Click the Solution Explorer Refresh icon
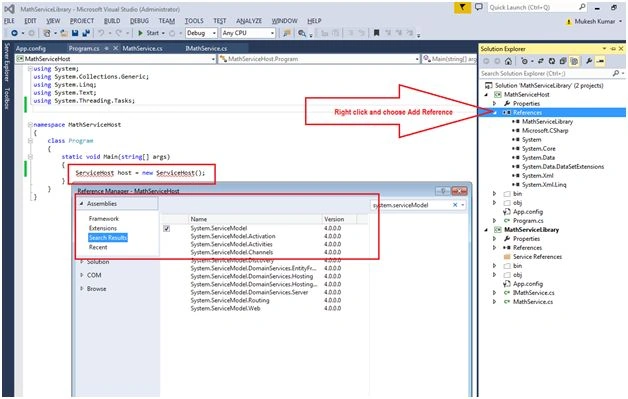 point(552,61)
